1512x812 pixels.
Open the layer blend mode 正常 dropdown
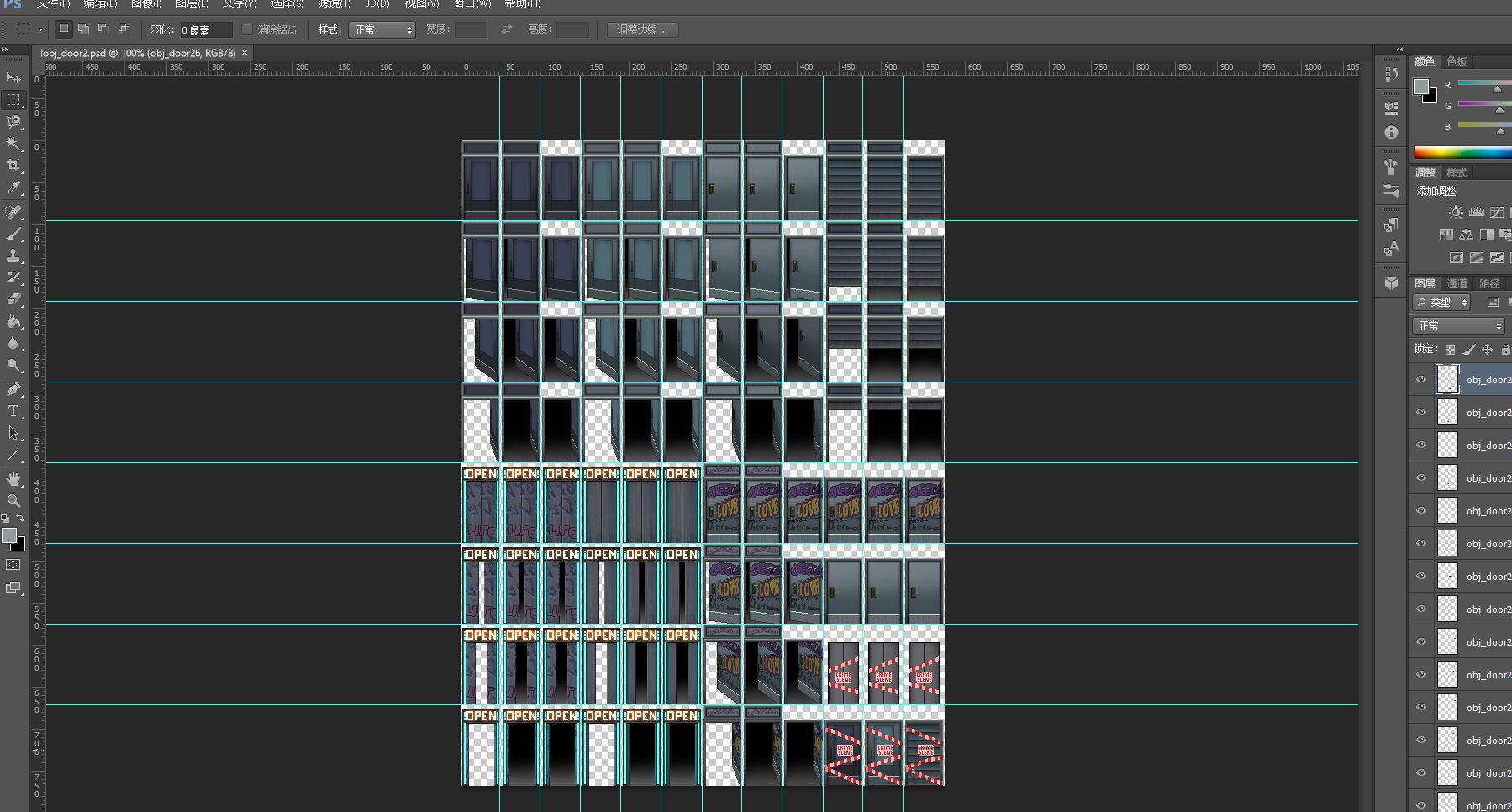1457,325
